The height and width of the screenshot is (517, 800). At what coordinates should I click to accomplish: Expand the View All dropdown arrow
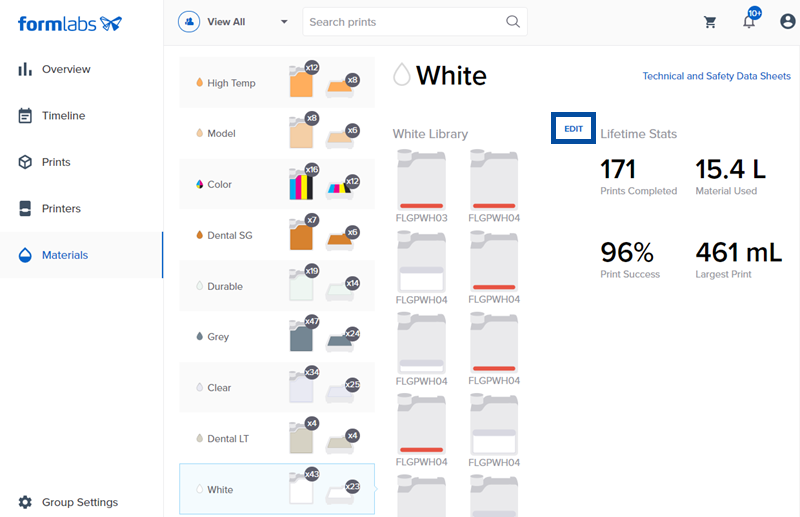click(284, 22)
